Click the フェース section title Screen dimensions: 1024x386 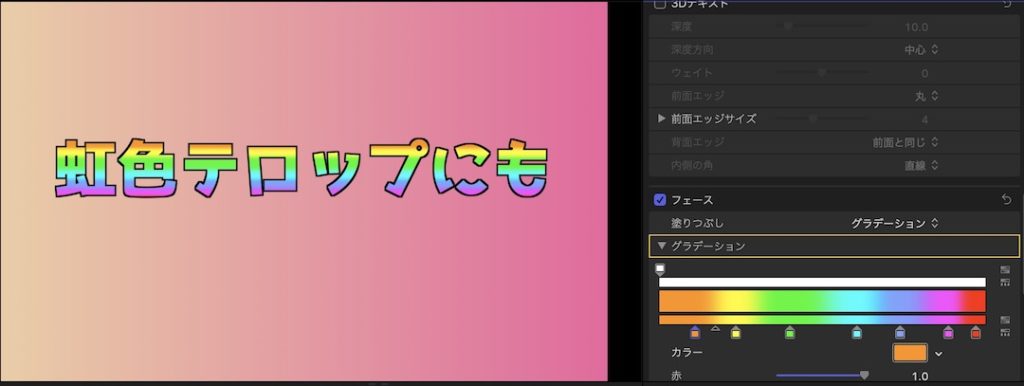click(x=692, y=200)
